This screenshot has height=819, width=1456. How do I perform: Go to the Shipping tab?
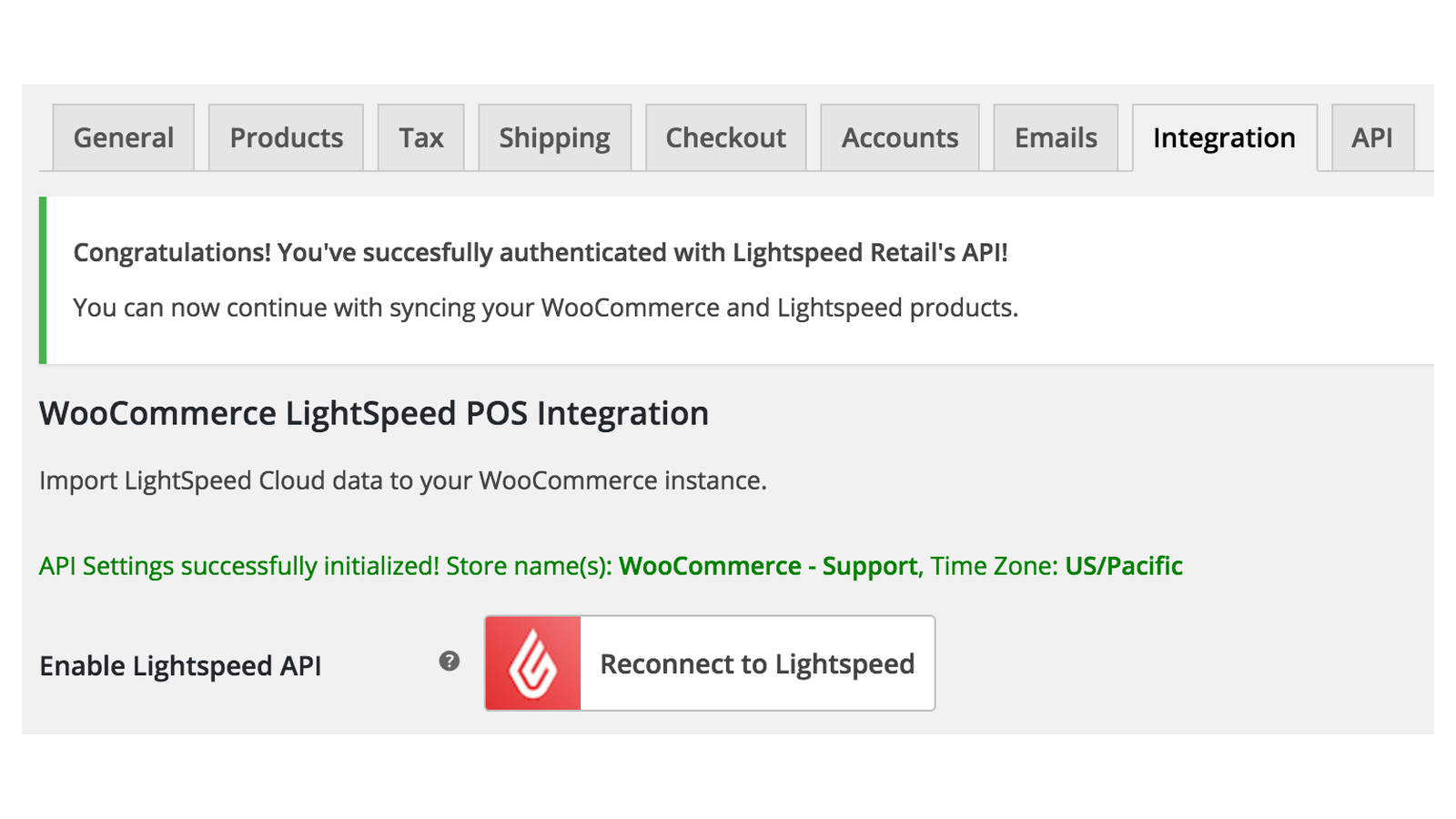(555, 137)
